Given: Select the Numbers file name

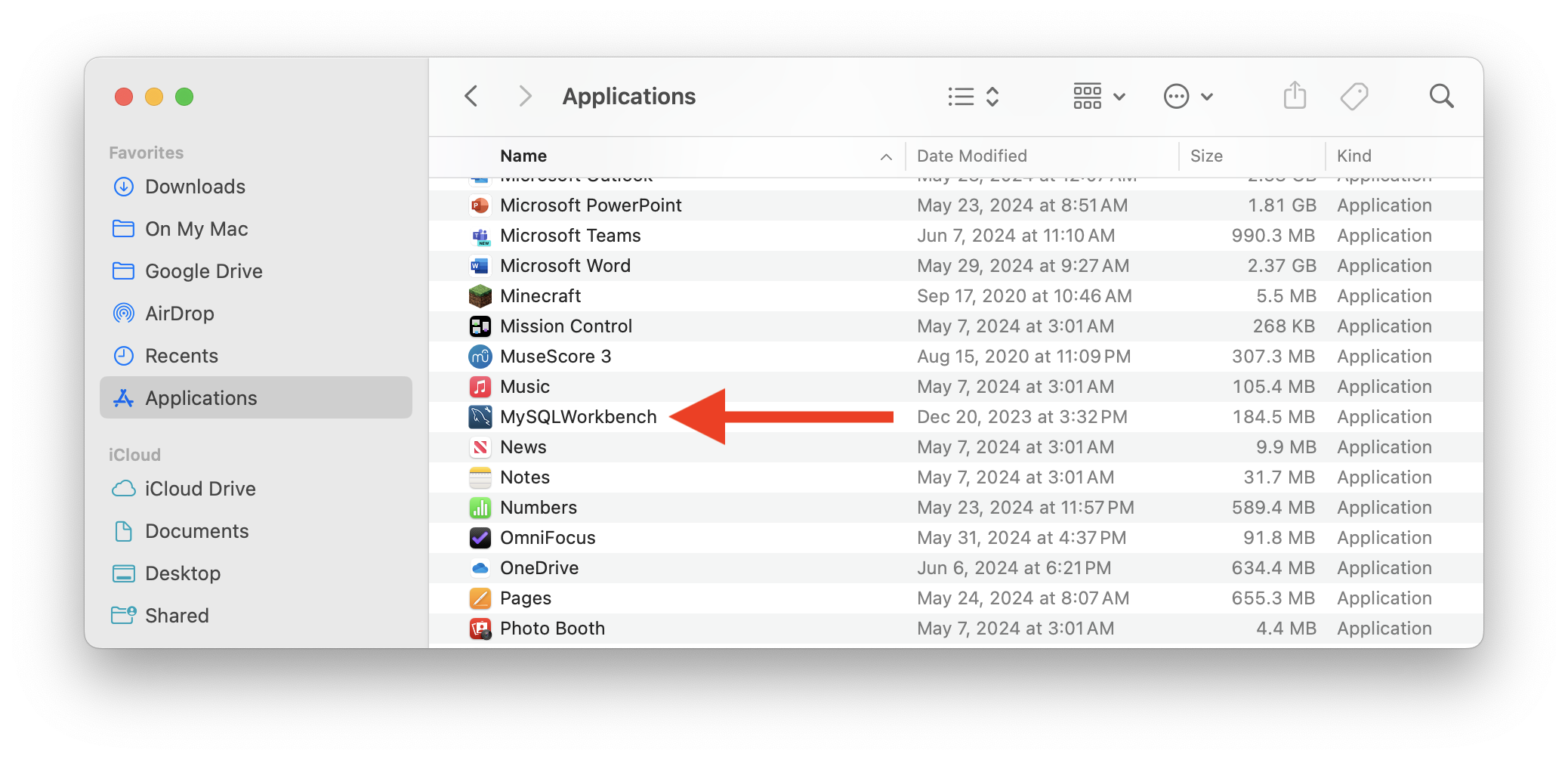Looking at the screenshot, I should tap(539, 508).
